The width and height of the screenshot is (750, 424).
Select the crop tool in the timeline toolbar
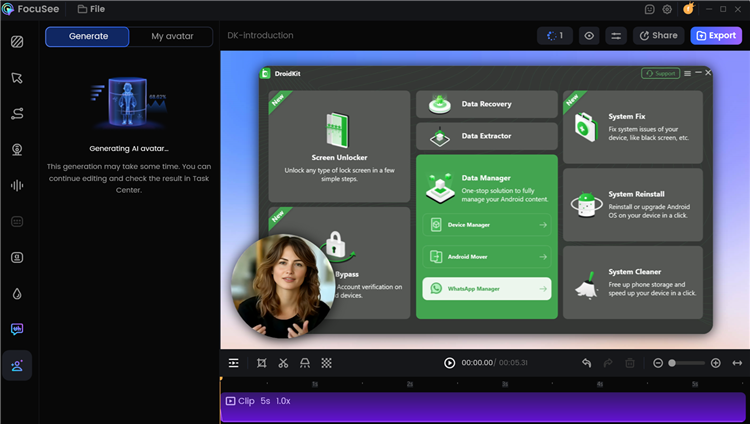click(x=261, y=363)
